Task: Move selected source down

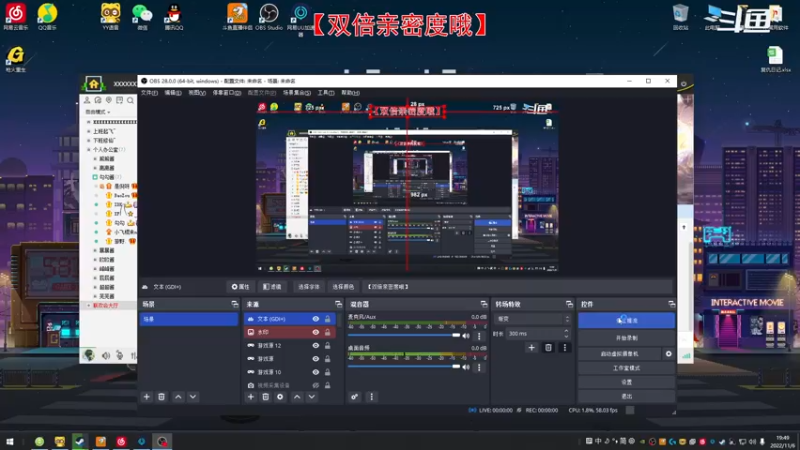Action: (312, 396)
